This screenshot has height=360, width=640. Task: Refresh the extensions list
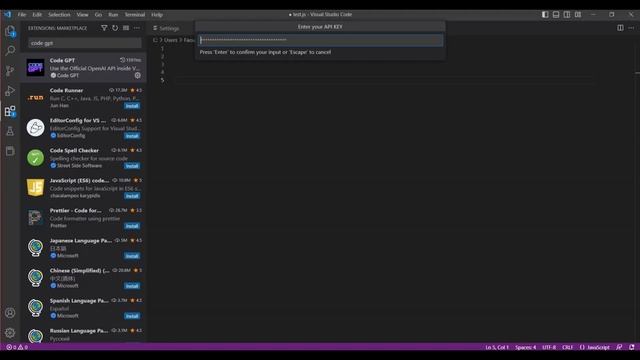(x=115, y=28)
